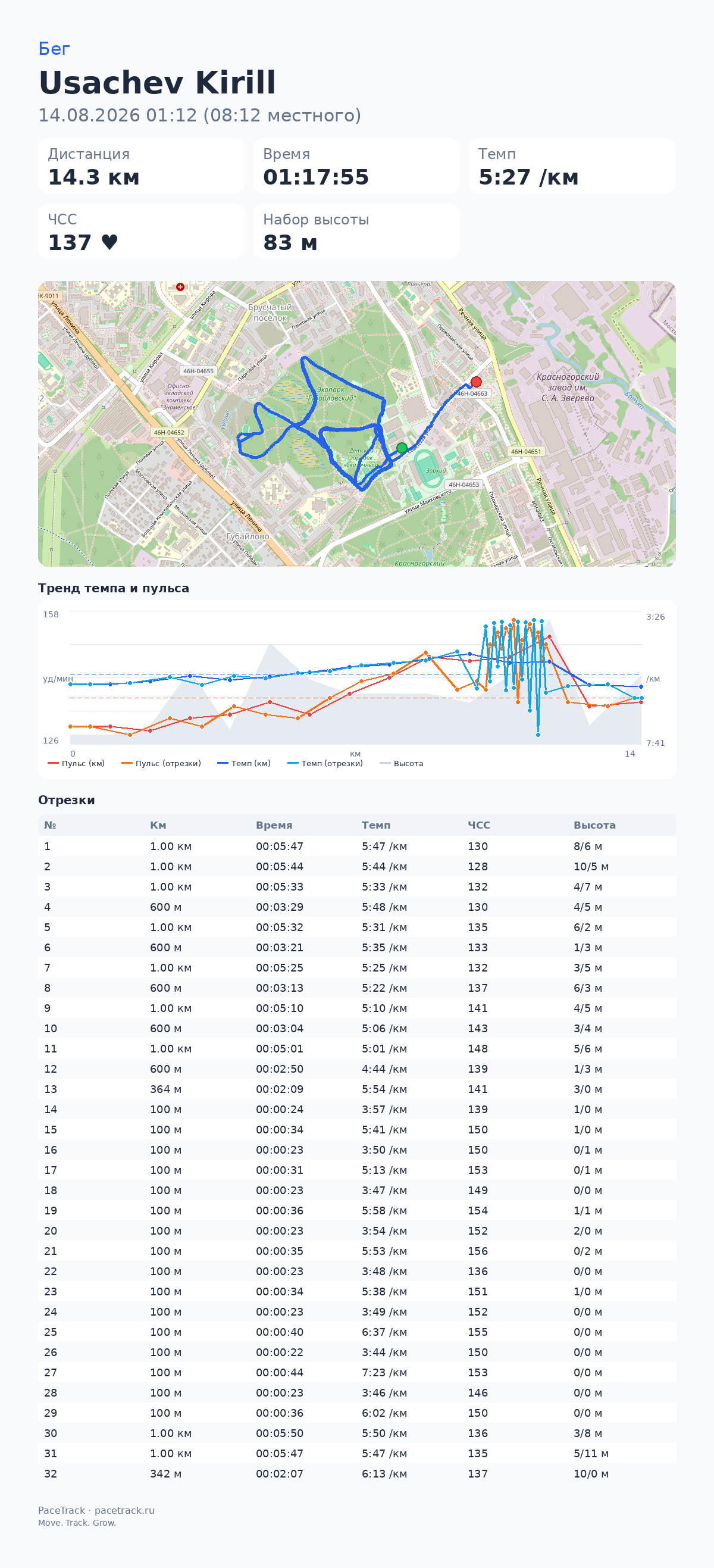Screen dimensions: 714x1568
Task: Click segment 14 pace 3:57 /км
Action: [384, 1109]
